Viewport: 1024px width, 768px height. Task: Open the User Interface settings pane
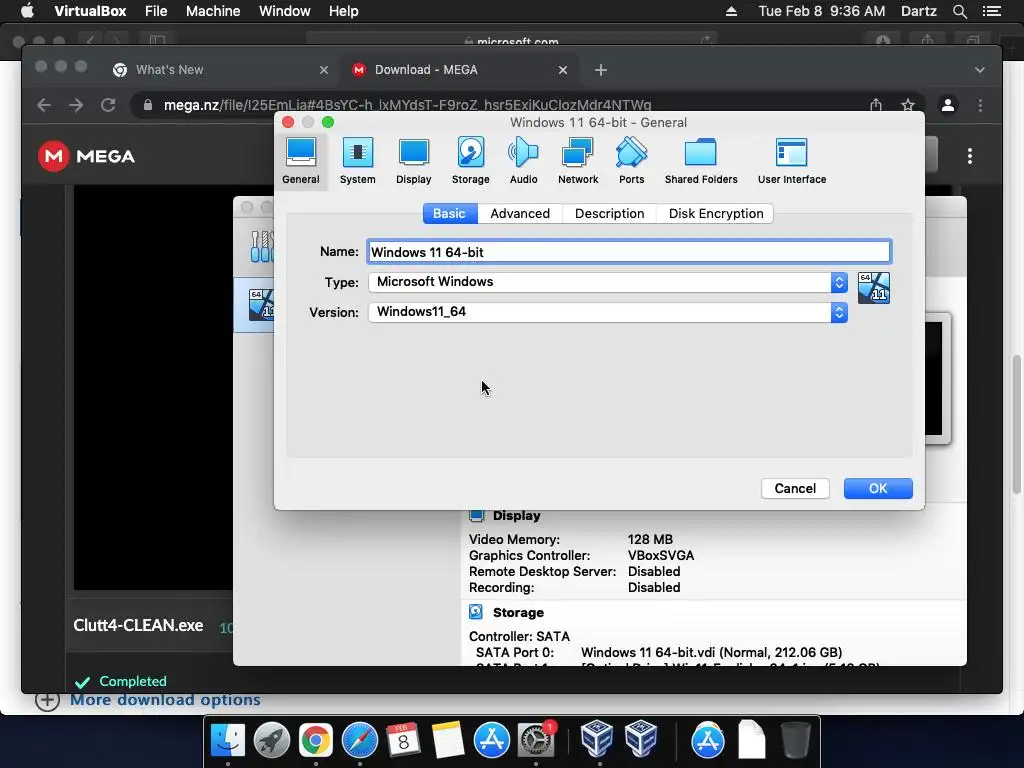(792, 161)
